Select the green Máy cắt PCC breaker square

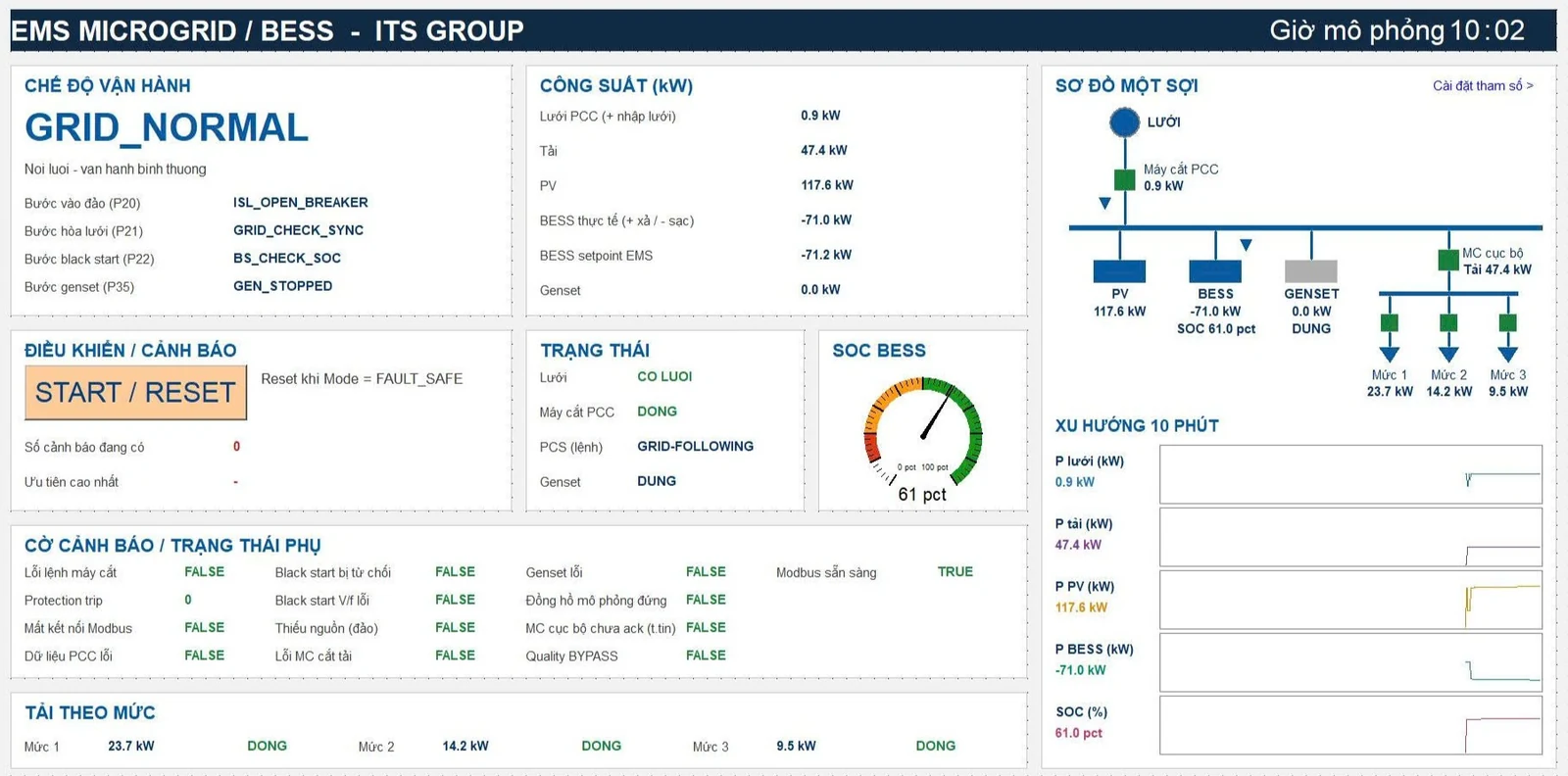click(1124, 179)
